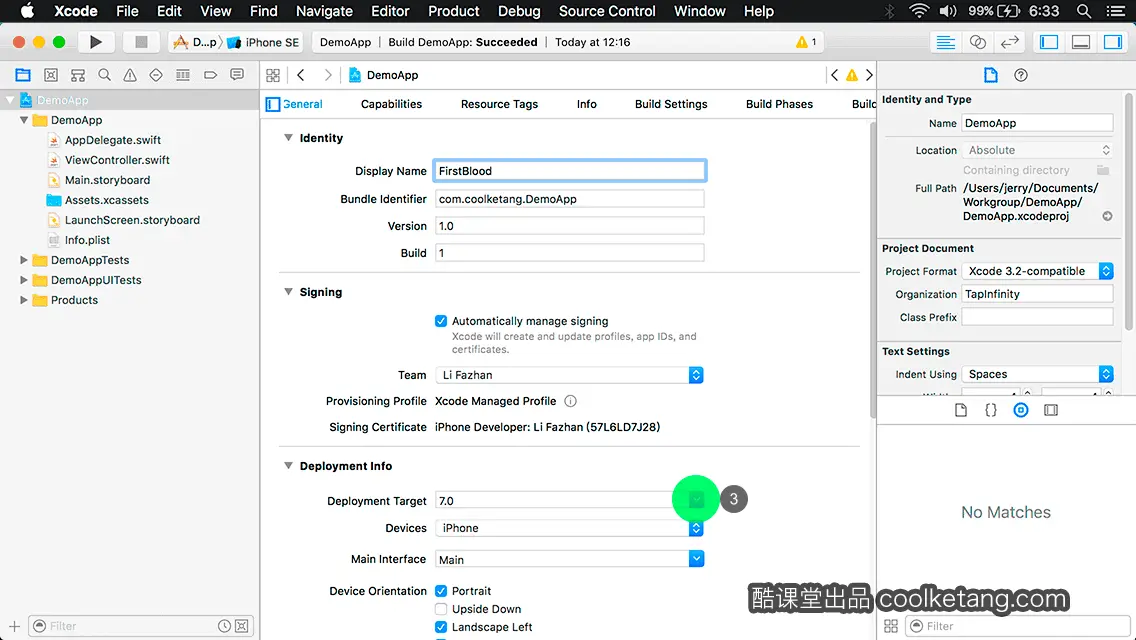This screenshot has height=640, width=1136.
Task: Open macOS Spotlight search
Action: [x=1084, y=11]
